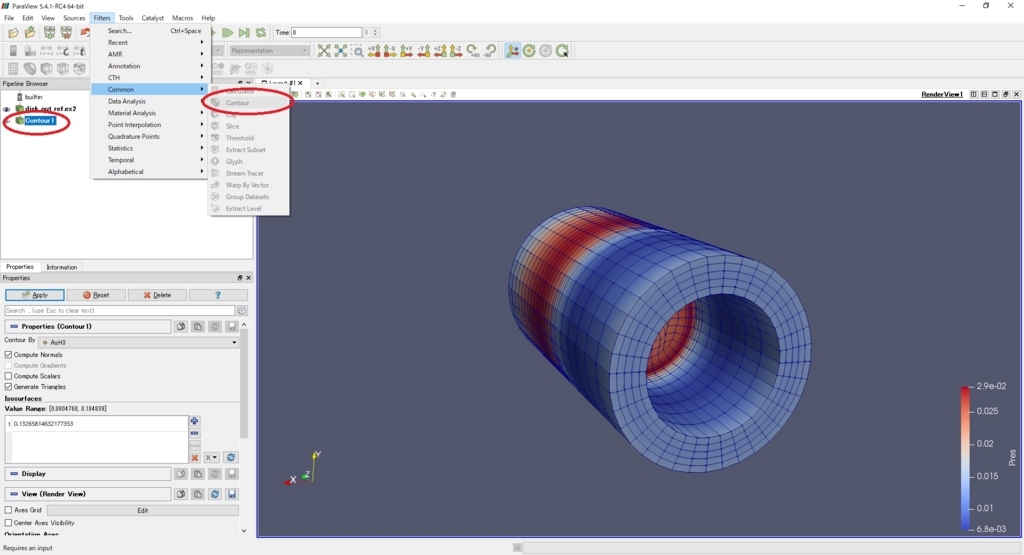Open the Representation dropdown
The width and height of the screenshot is (1024, 555).
[268, 51]
